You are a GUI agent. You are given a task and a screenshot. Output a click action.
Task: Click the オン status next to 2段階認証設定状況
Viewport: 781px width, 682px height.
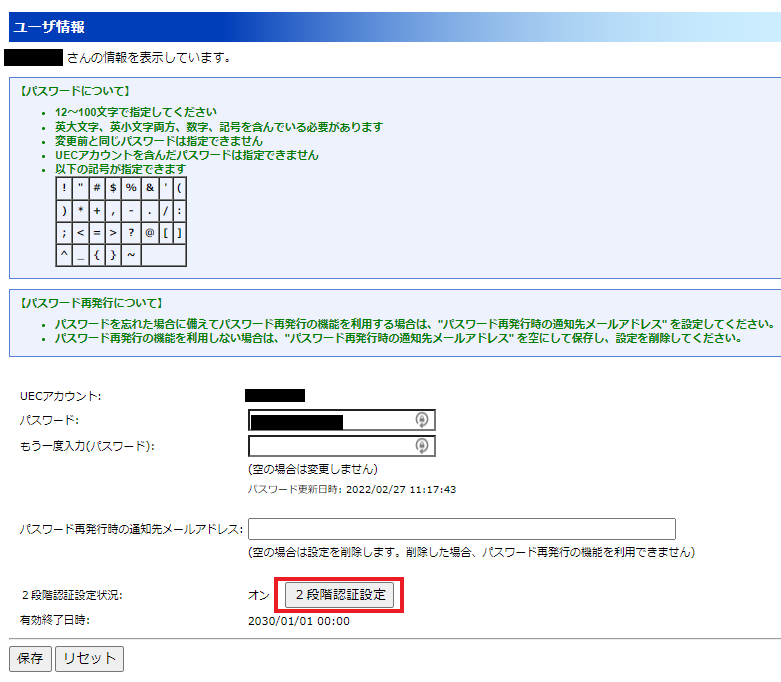tap(258, 595)
